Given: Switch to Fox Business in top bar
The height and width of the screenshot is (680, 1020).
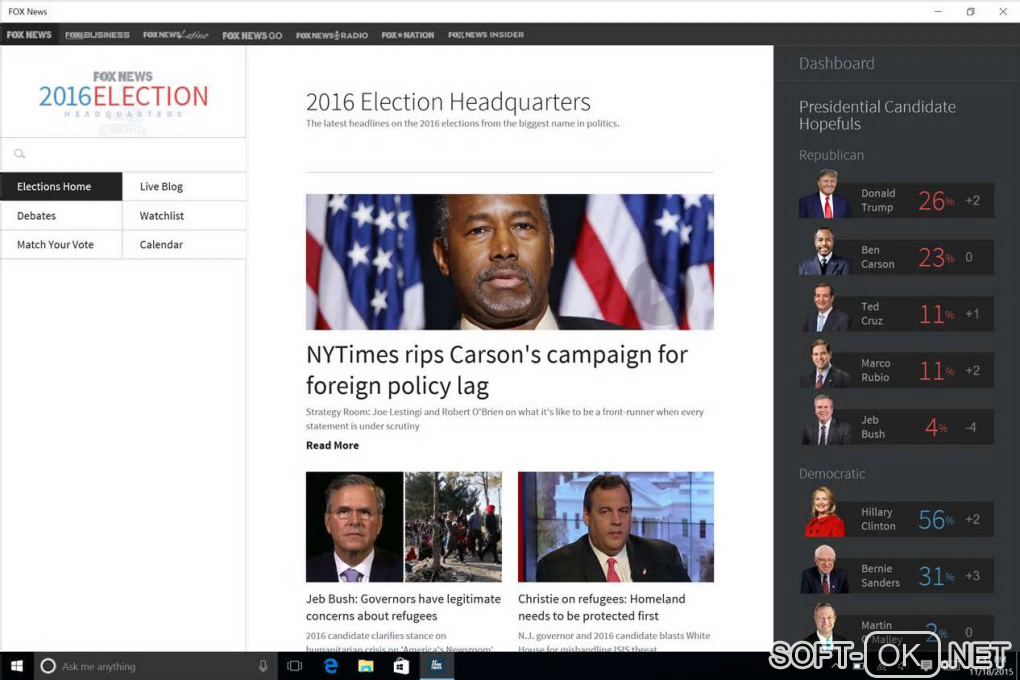Looking at the screenshot, I should coord(98,35).
